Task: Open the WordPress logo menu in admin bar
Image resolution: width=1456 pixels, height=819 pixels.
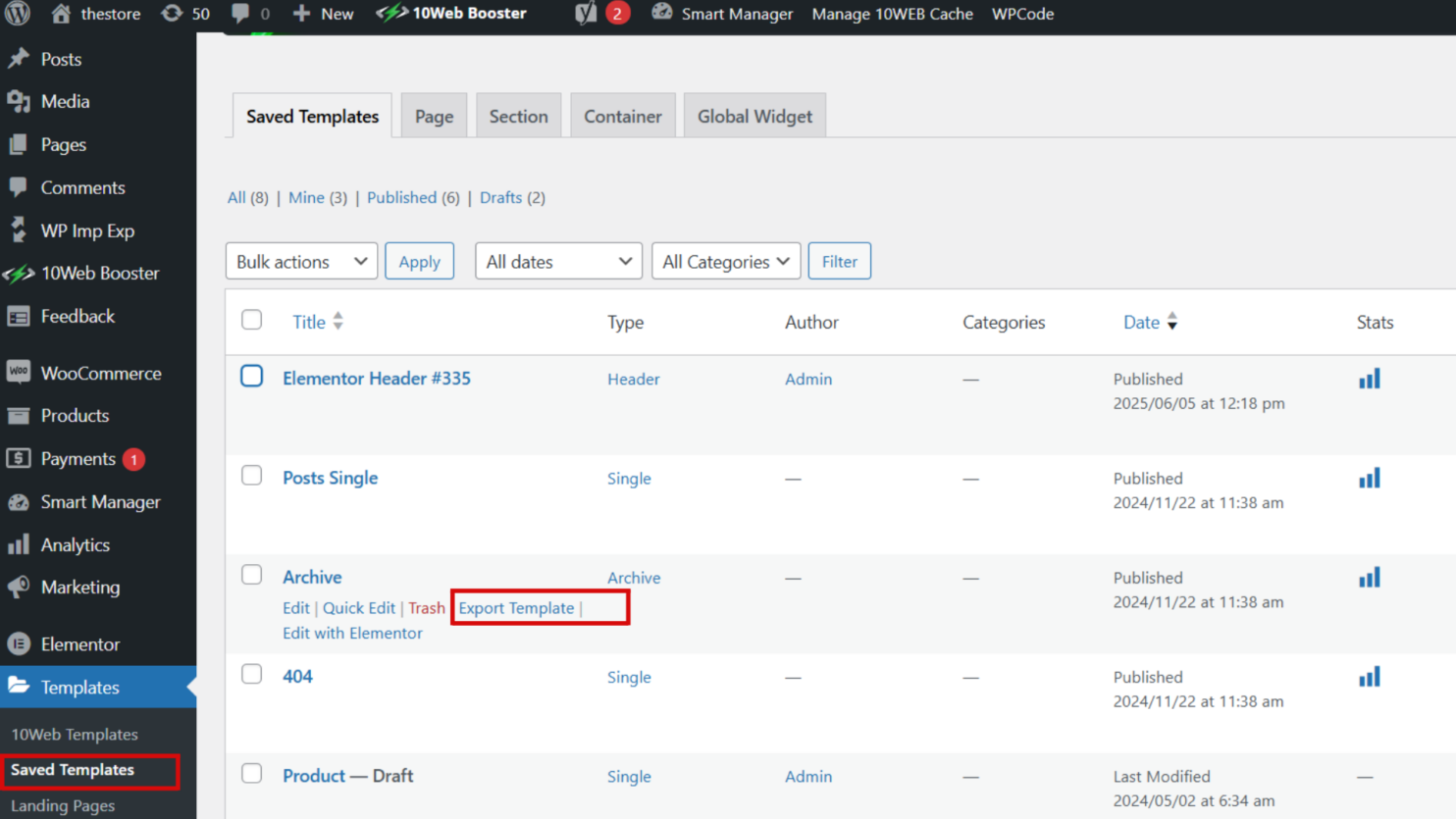Action: click(x=16, y=14)
